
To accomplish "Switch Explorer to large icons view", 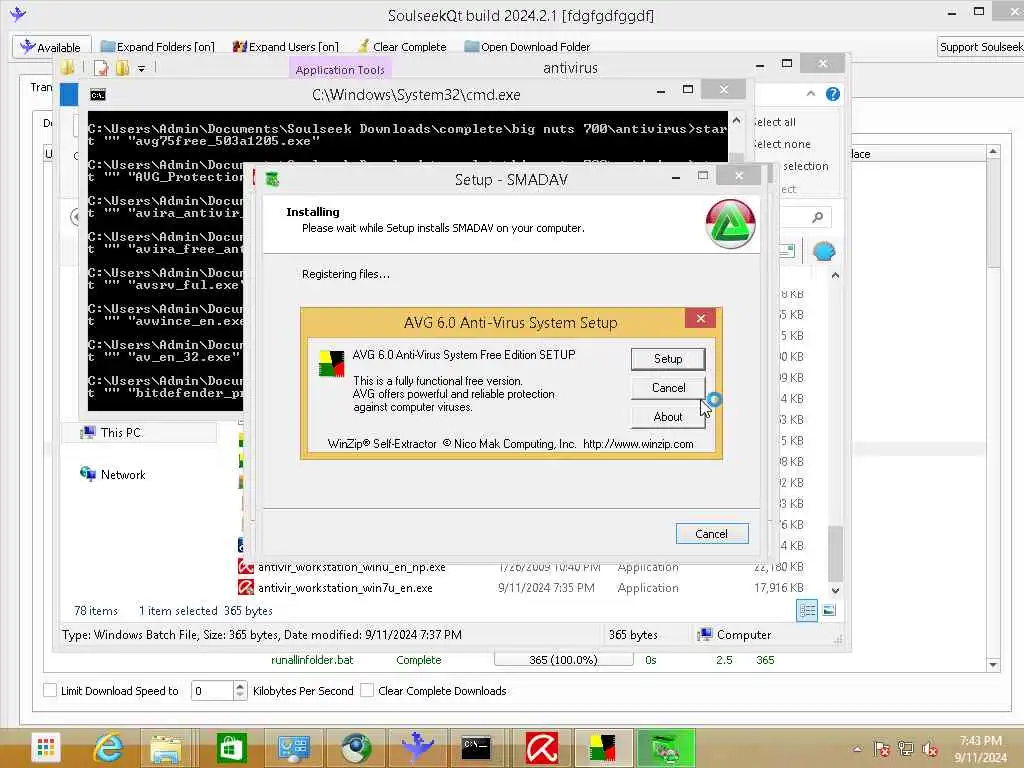I will click(x=829, y=611).
